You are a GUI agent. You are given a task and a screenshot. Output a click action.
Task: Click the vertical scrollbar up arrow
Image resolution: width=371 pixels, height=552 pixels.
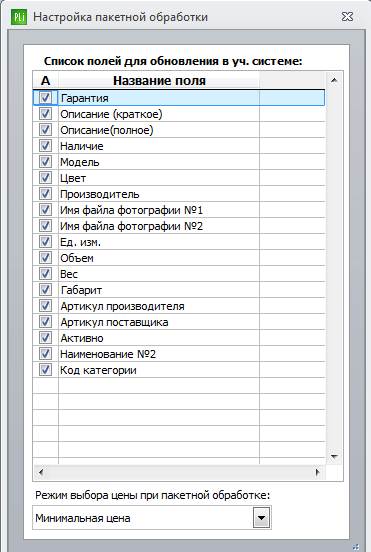[334, 81]
